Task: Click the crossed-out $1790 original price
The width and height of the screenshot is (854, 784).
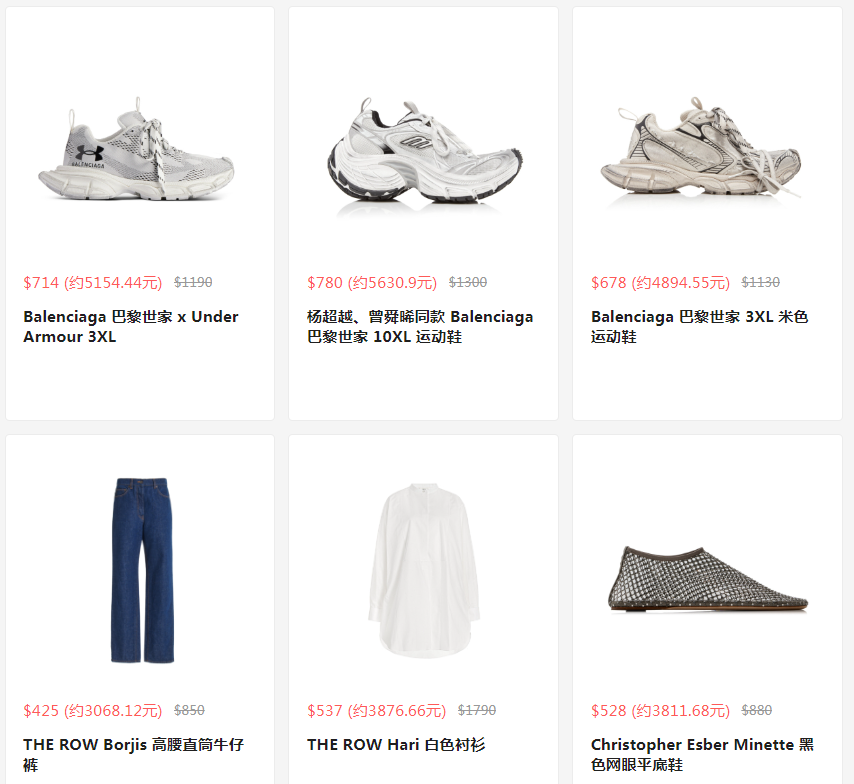Action: [477, 710]
